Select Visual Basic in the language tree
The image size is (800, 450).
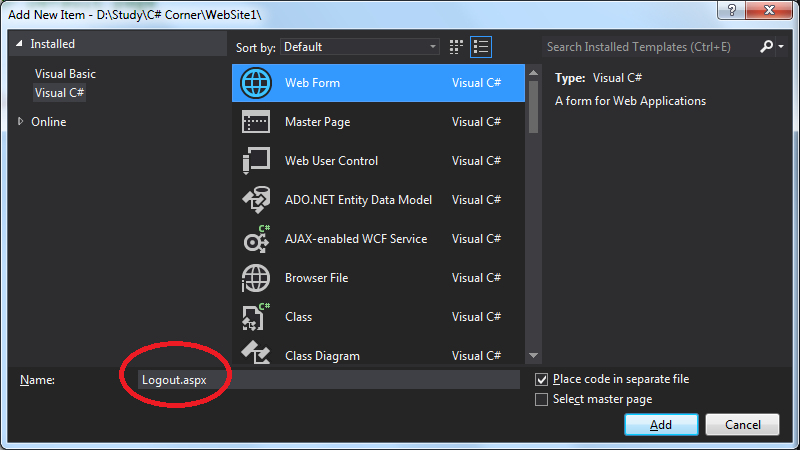(65, 74)
